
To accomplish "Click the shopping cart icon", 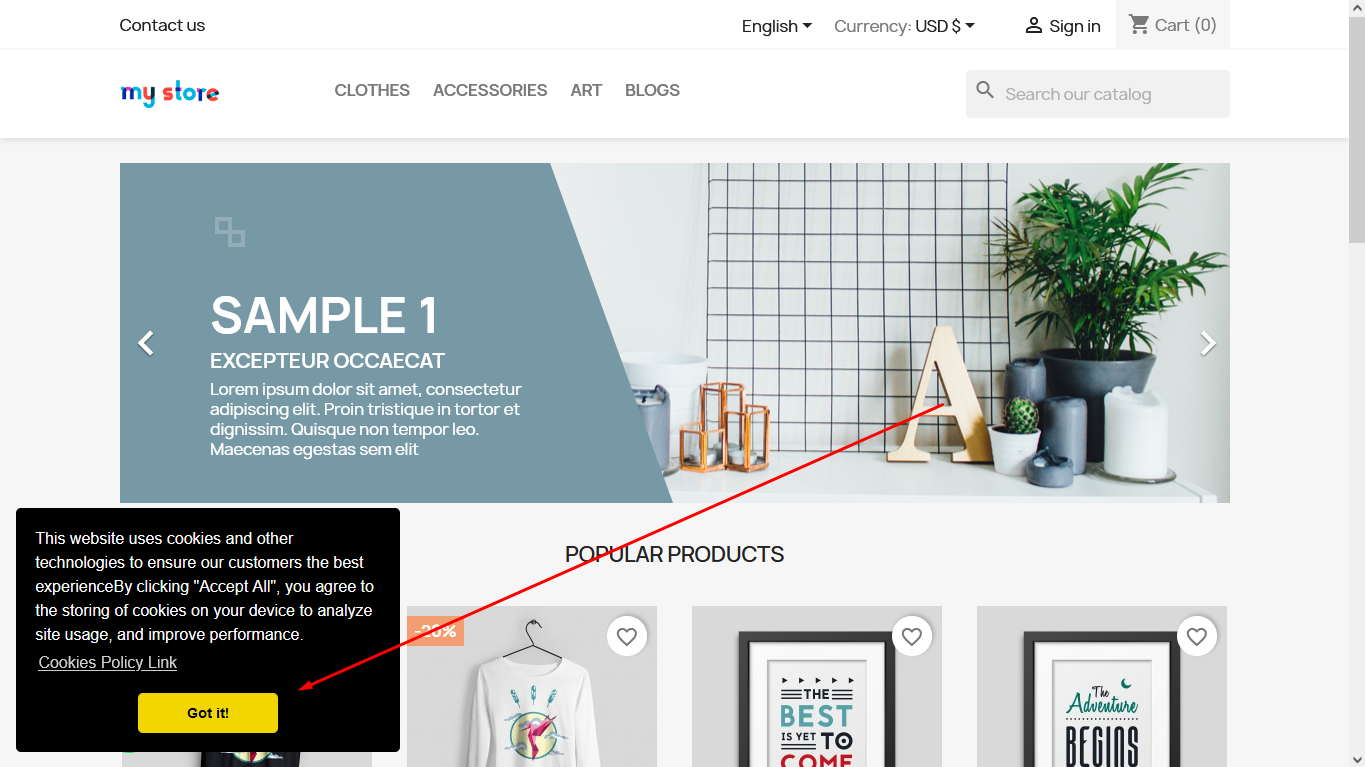I will [x=1139, y=24].
